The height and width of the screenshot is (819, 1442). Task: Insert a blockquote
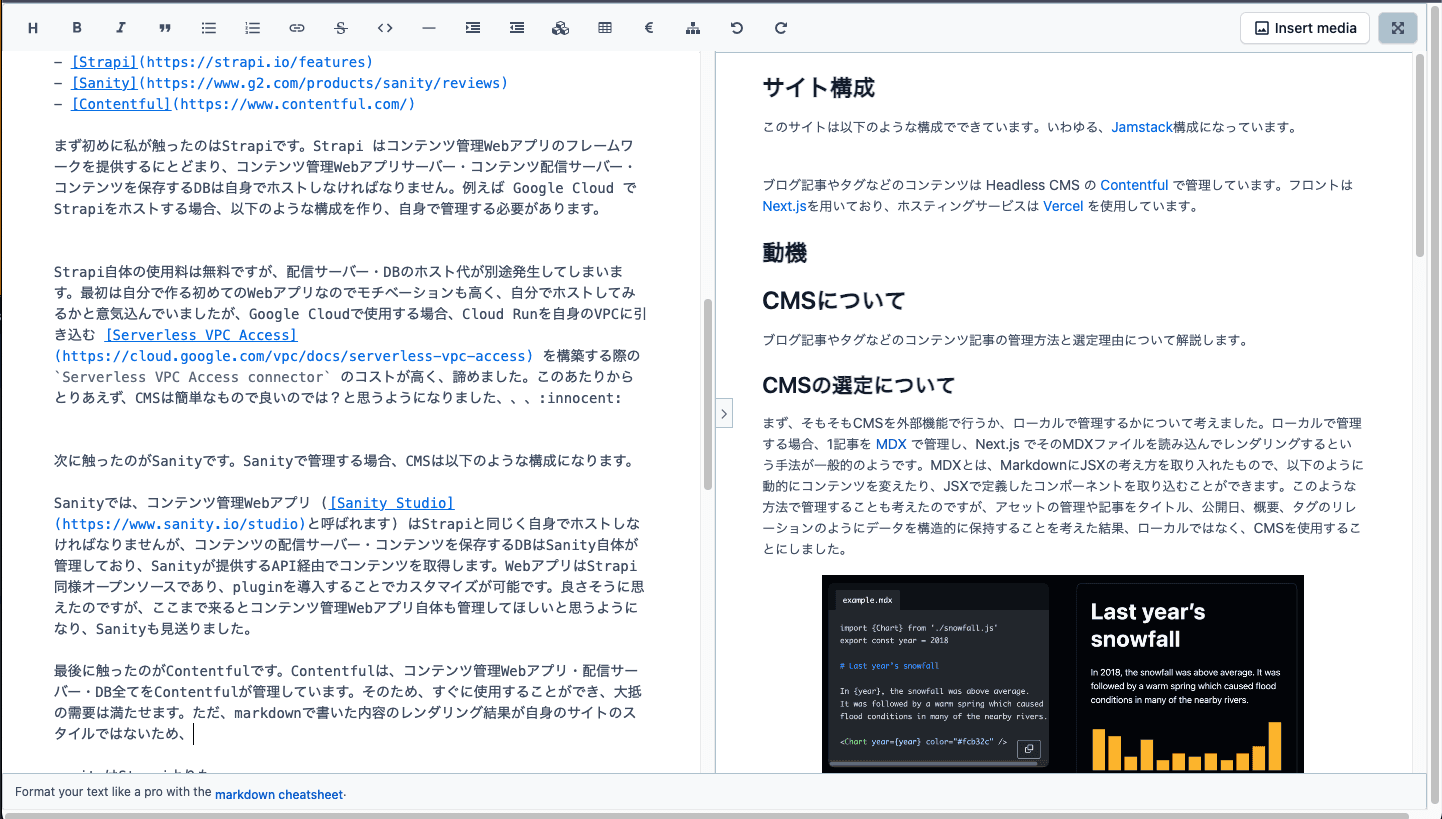coord(164,28)
